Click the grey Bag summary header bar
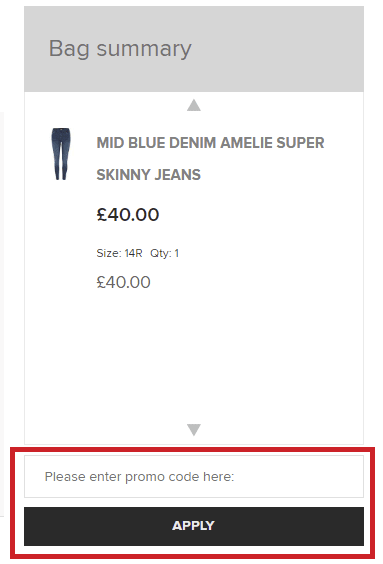Image resolution: width=383 pixels, height=564 pixels. (x=194, y=49)
